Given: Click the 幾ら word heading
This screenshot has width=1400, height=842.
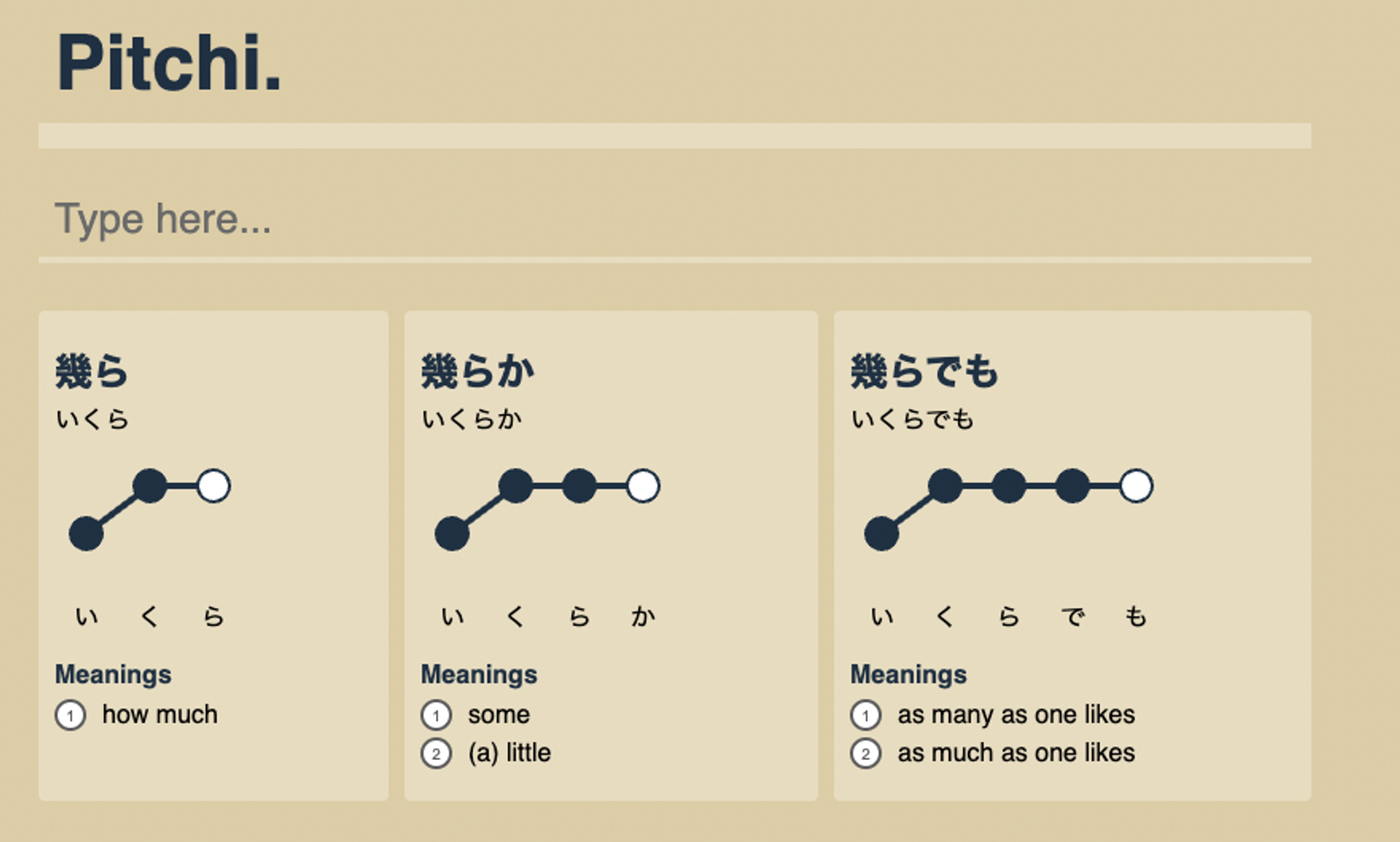Looking at the screenshot, I should 91,372.
